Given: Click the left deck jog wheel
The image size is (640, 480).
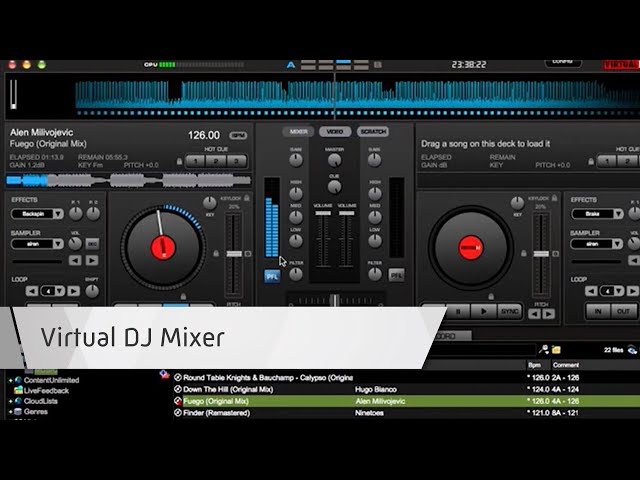Looking at the screenshot, I should [162, 247].
